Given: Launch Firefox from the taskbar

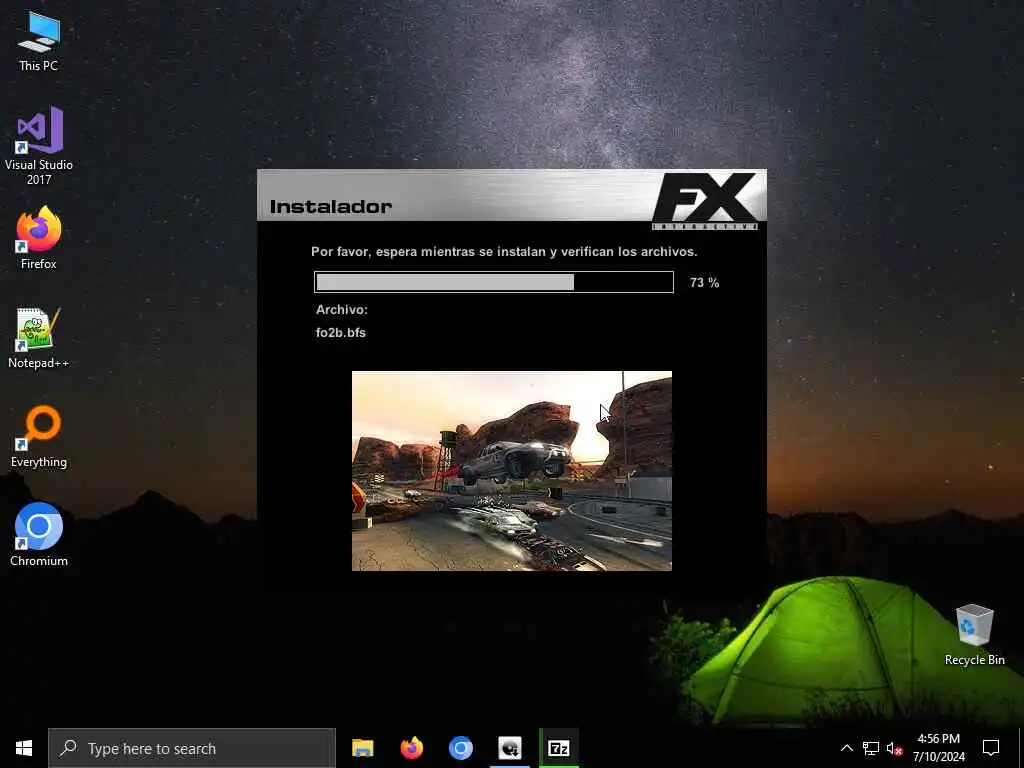Looking at the screenshot, I should click(411, 748).
